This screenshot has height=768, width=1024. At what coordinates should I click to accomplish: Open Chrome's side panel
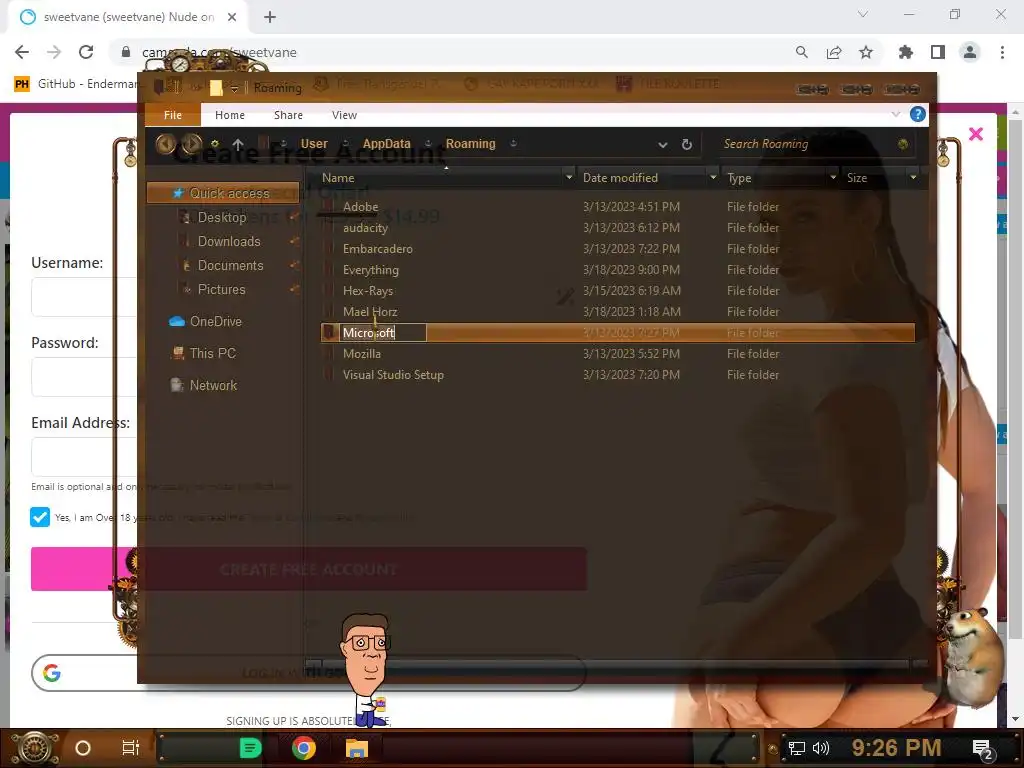click(938, 52)
